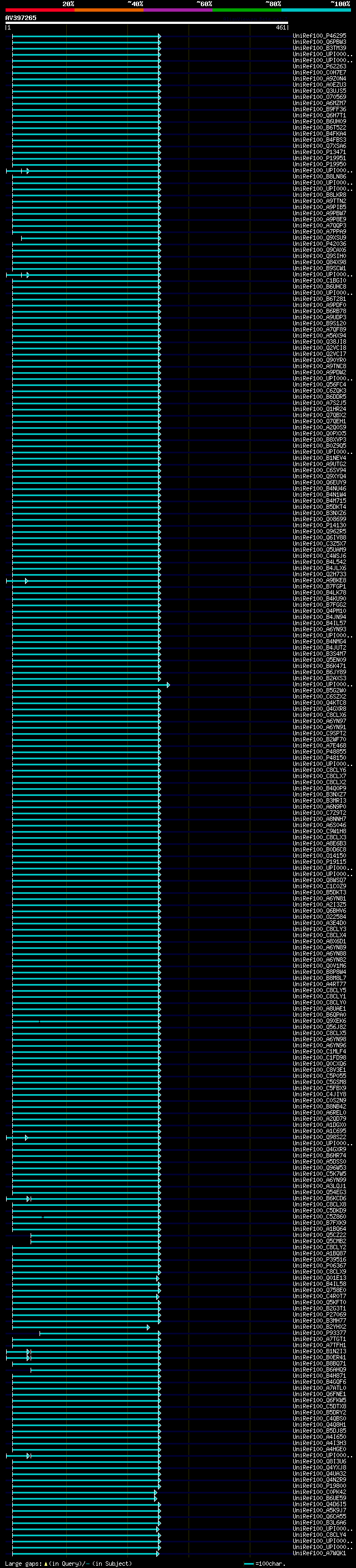Click the label UniRef100_A9PIB5
This screenshot has height=1568, width=356.
pos(319,207)
